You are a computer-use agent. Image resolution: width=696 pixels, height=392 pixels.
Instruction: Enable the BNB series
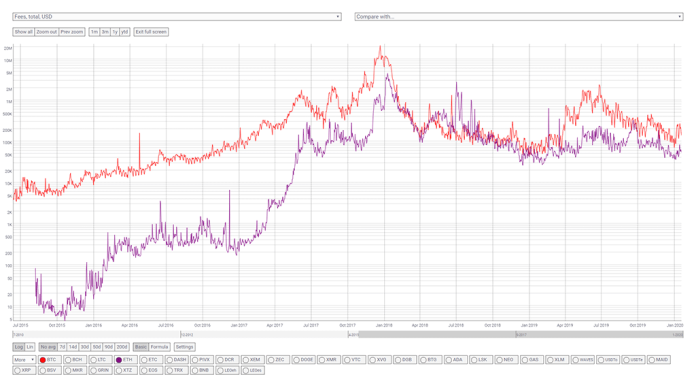(202, 370)
